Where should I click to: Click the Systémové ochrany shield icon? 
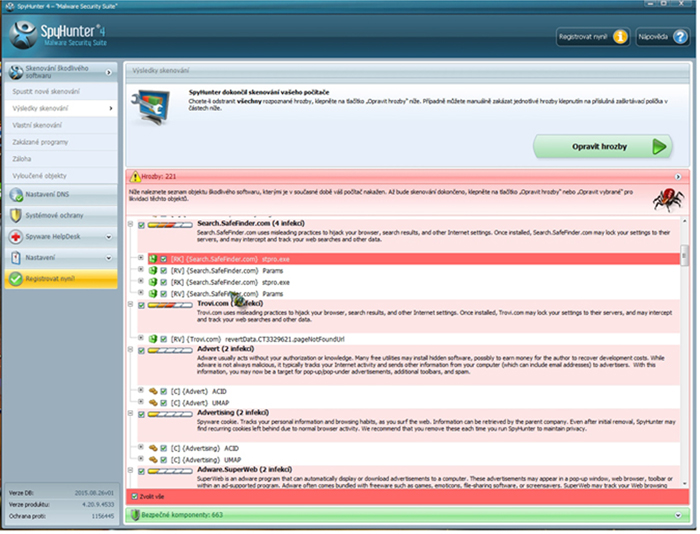15,215
